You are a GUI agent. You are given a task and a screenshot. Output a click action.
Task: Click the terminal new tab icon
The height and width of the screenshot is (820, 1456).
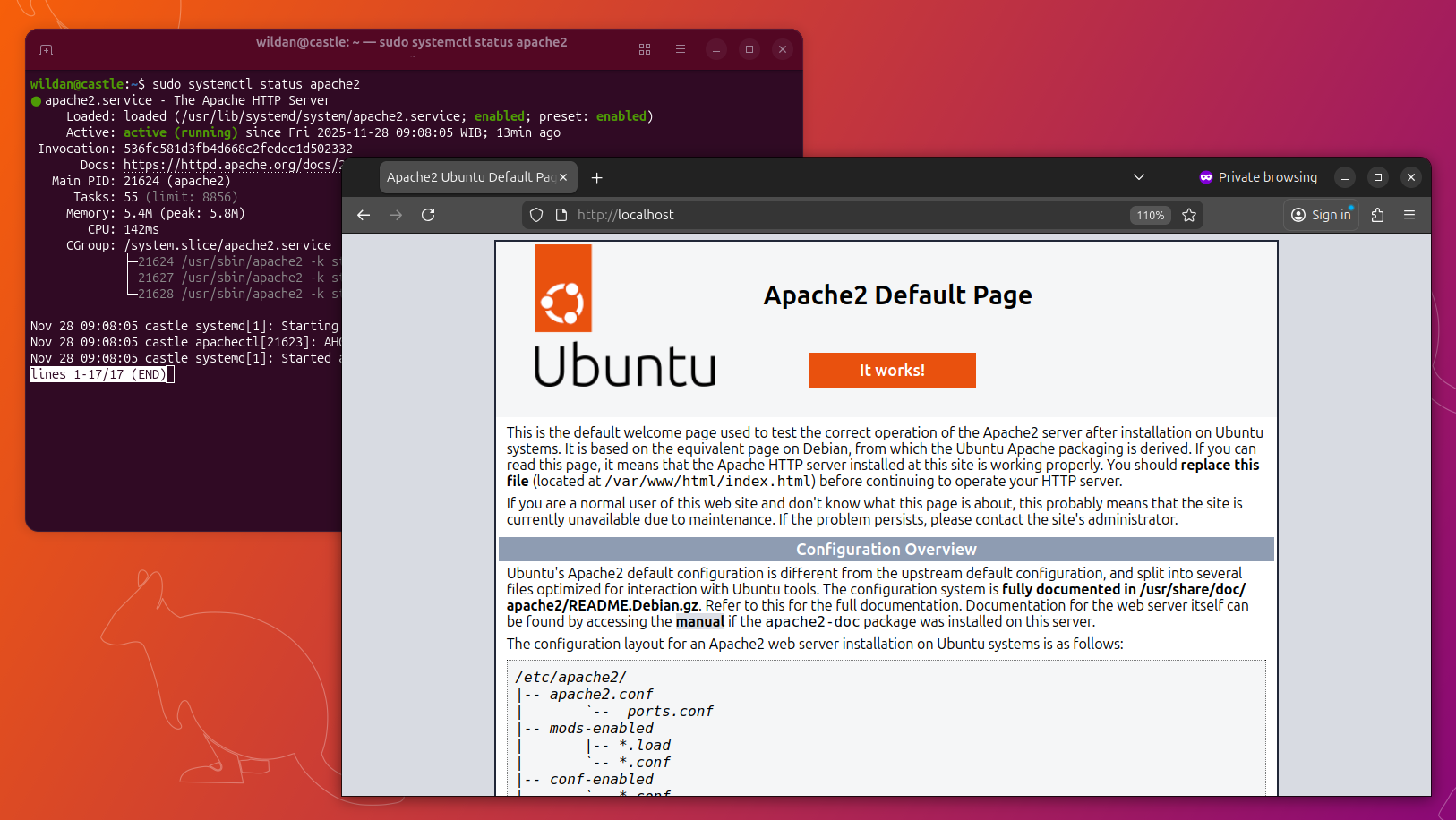pos(47,49)
